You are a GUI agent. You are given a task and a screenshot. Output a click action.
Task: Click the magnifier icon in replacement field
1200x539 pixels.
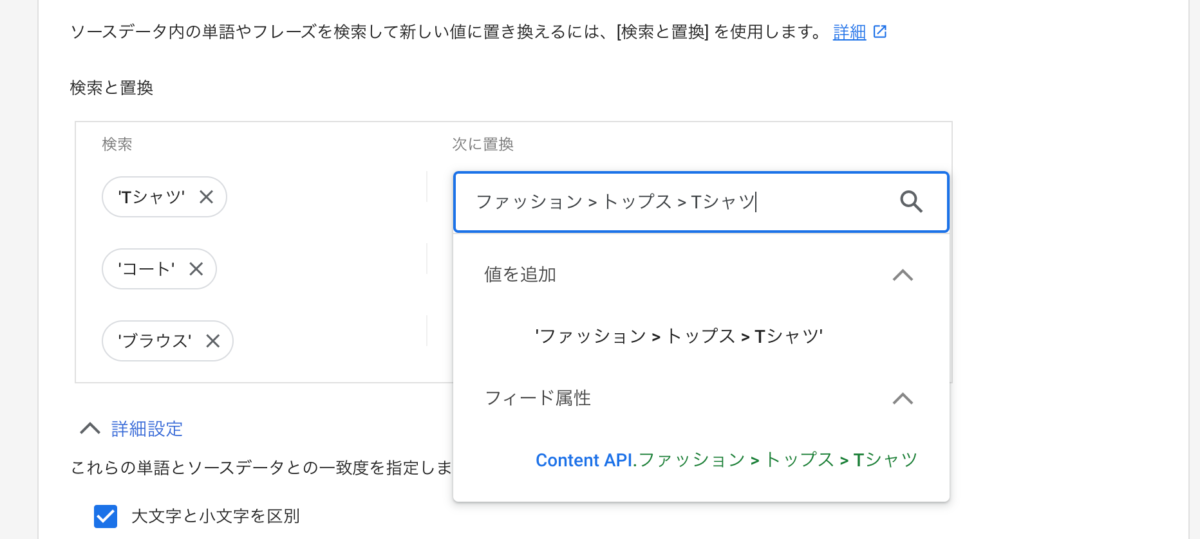point(910,202)
